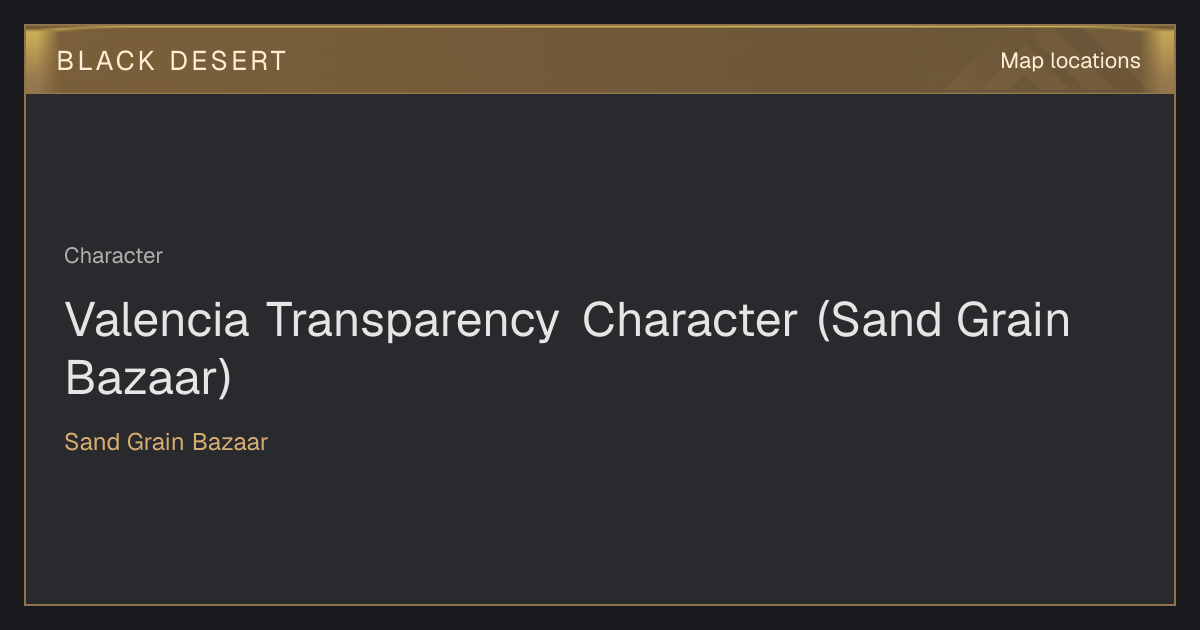Click the middle of the gold header banner
The image size is (1200, 630).
tap(600, 60)
